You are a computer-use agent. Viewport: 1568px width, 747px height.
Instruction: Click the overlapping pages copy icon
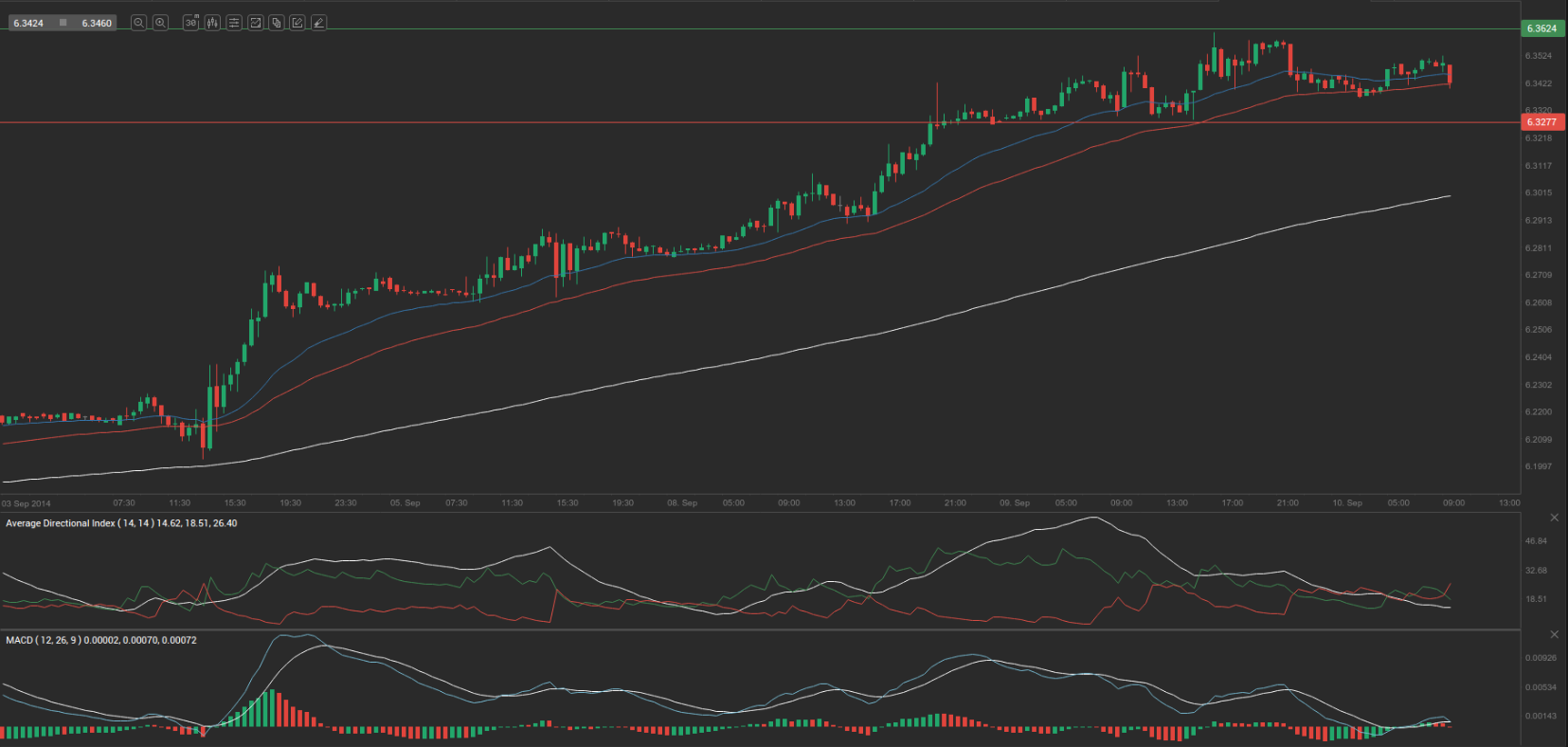point(277,23)
